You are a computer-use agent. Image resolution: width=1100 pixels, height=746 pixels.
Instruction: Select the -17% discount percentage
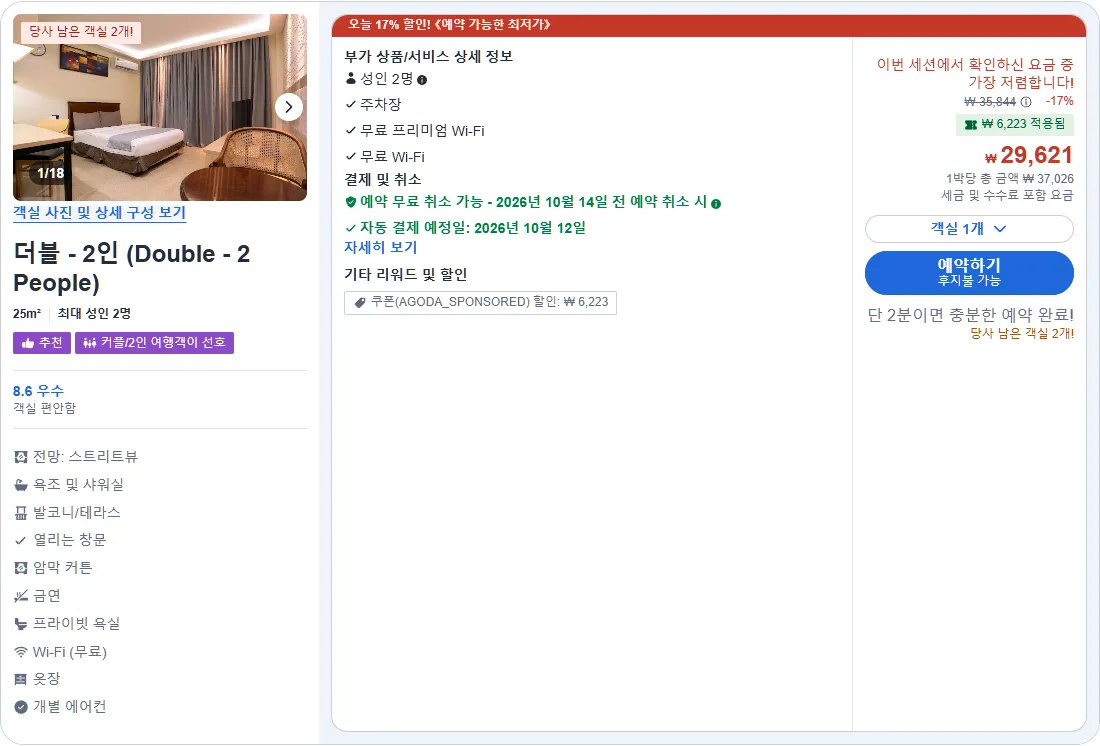(1059, 101)
